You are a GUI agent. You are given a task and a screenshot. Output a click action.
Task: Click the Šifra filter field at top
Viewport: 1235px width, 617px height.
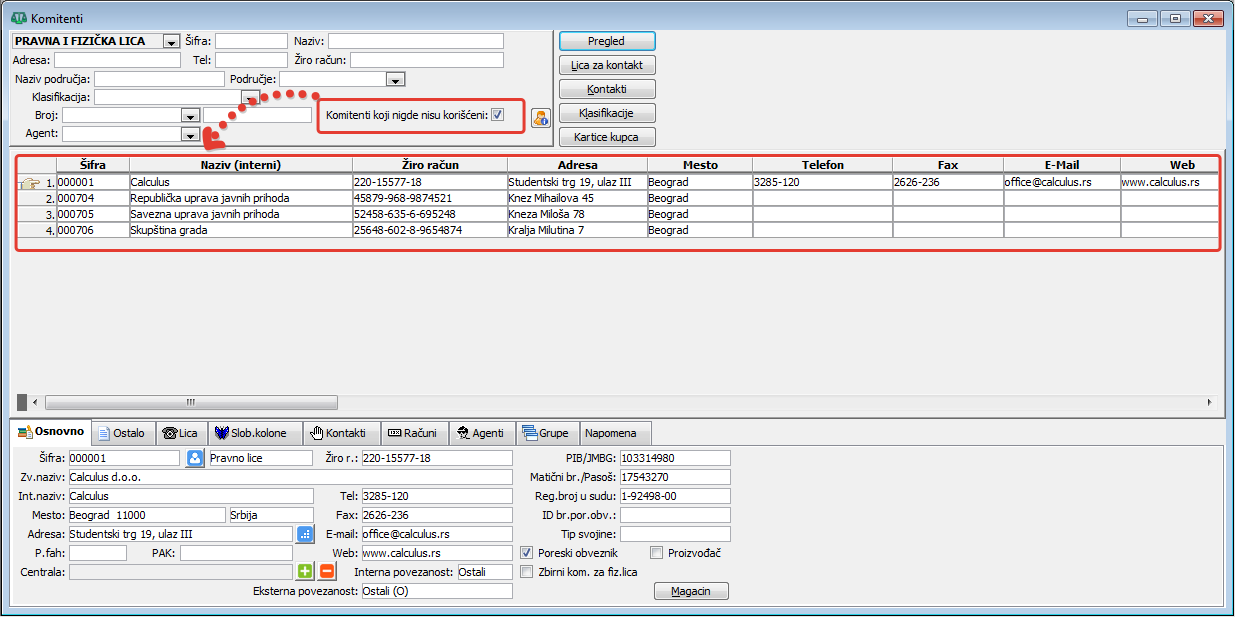click(x=251, y=41)
